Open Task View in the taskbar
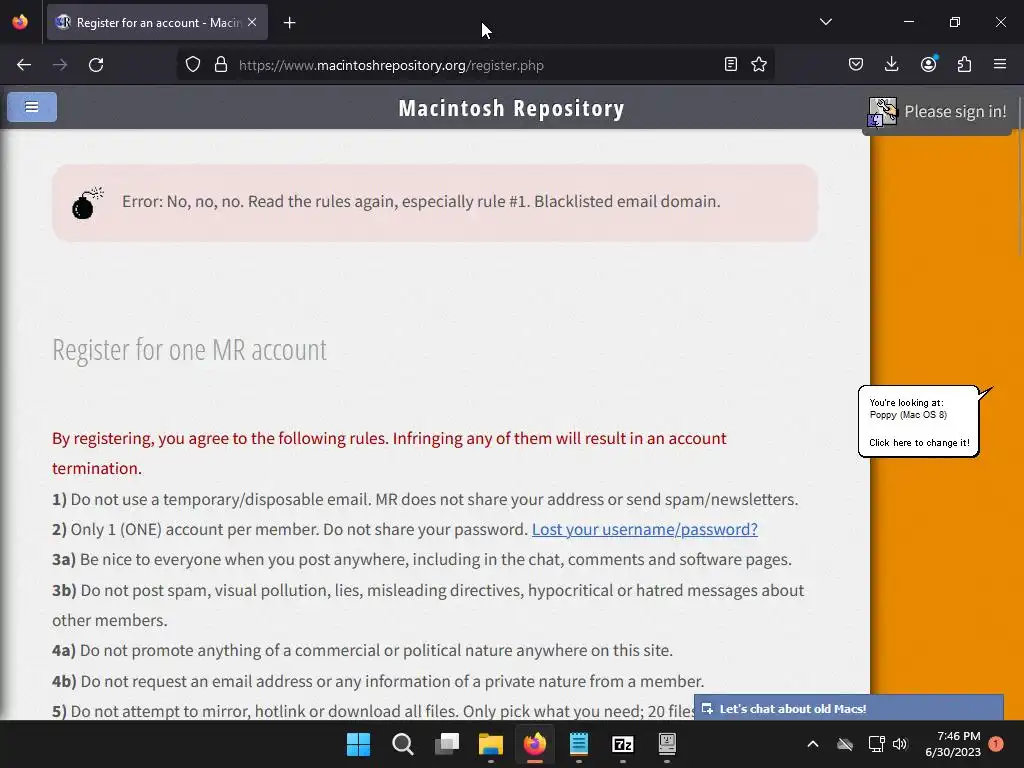 pyautogui.click(x=447, y=744)
